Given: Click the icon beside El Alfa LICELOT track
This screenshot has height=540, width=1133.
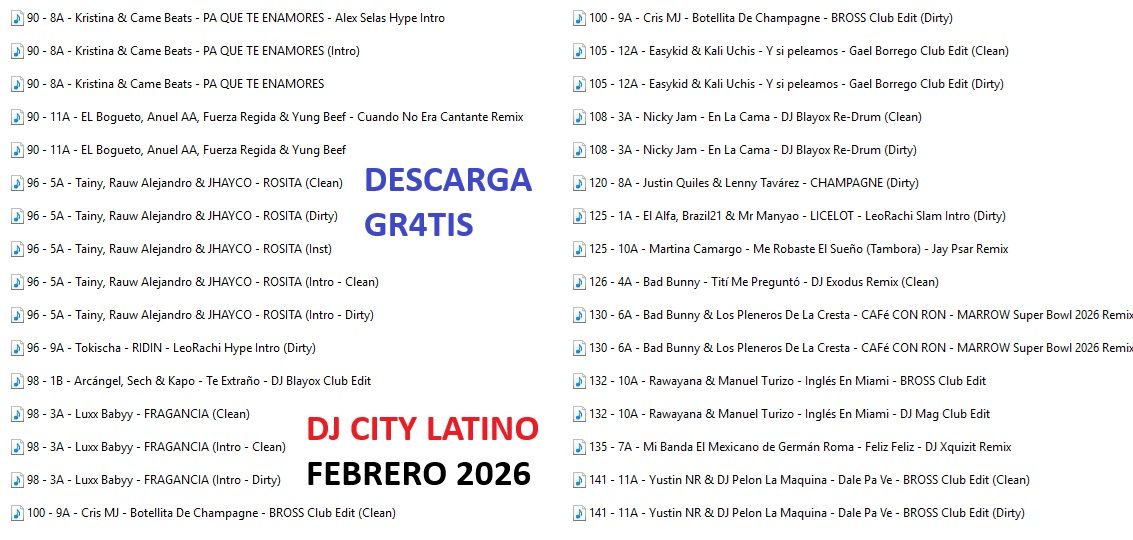Looking at the screenshot, I should [579, 216].
